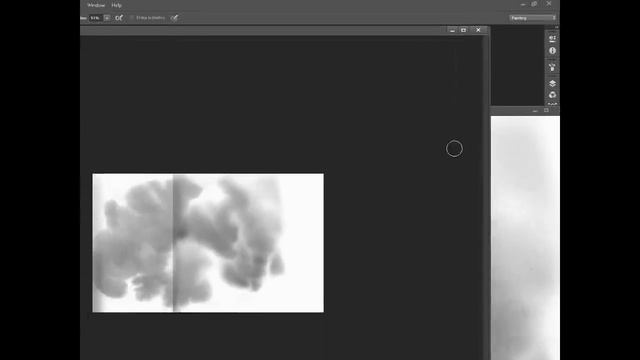This screenshot has height=360, width=640.
Task: Open the Help menu
Action: point(117,5)
